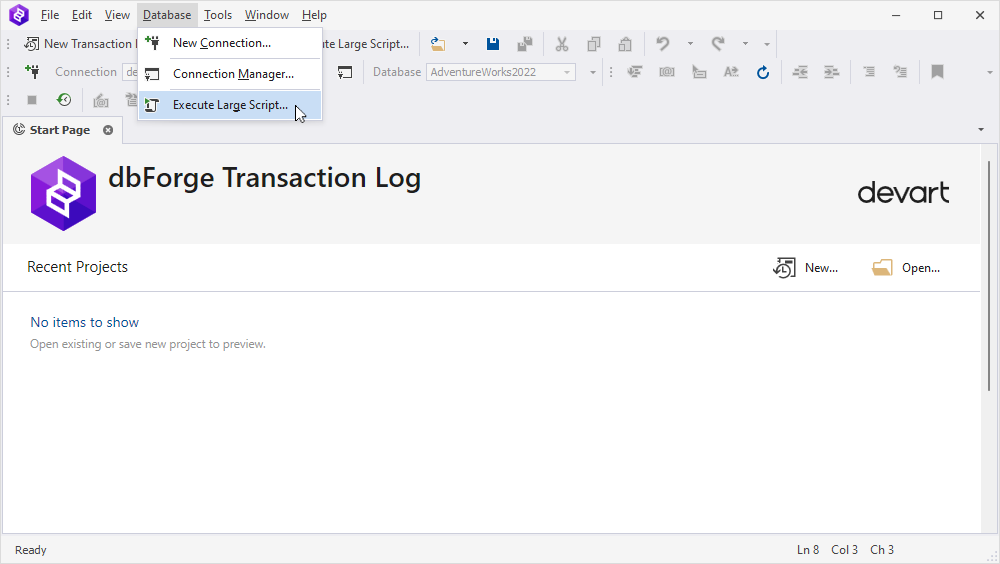Click the Connection combo box field
The width and height of the screenshot is (1000, 564).
pyautogui.click(x=129, y=72)
